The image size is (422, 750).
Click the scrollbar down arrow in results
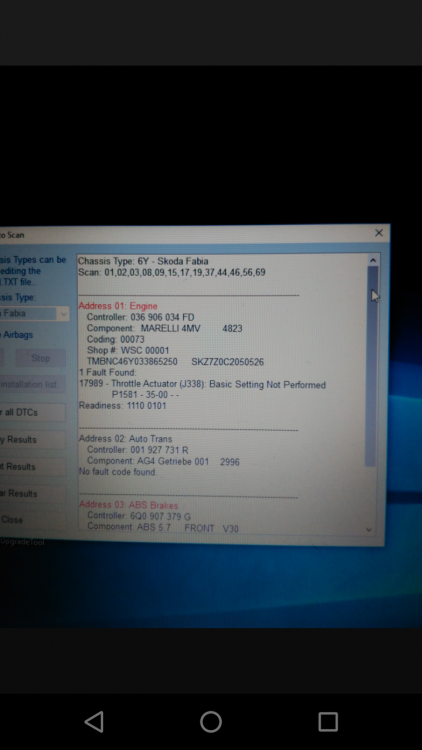coord(368,529)
